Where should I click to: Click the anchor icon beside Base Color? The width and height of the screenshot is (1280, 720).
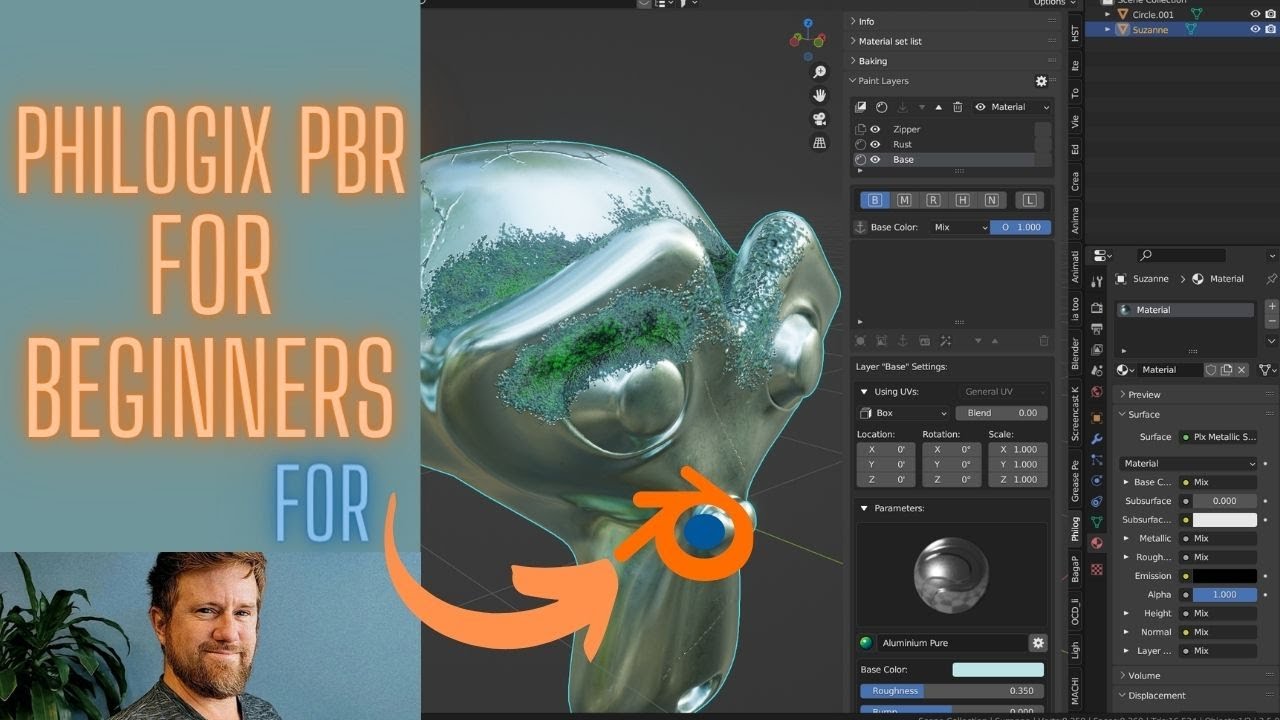pos(859,227)
